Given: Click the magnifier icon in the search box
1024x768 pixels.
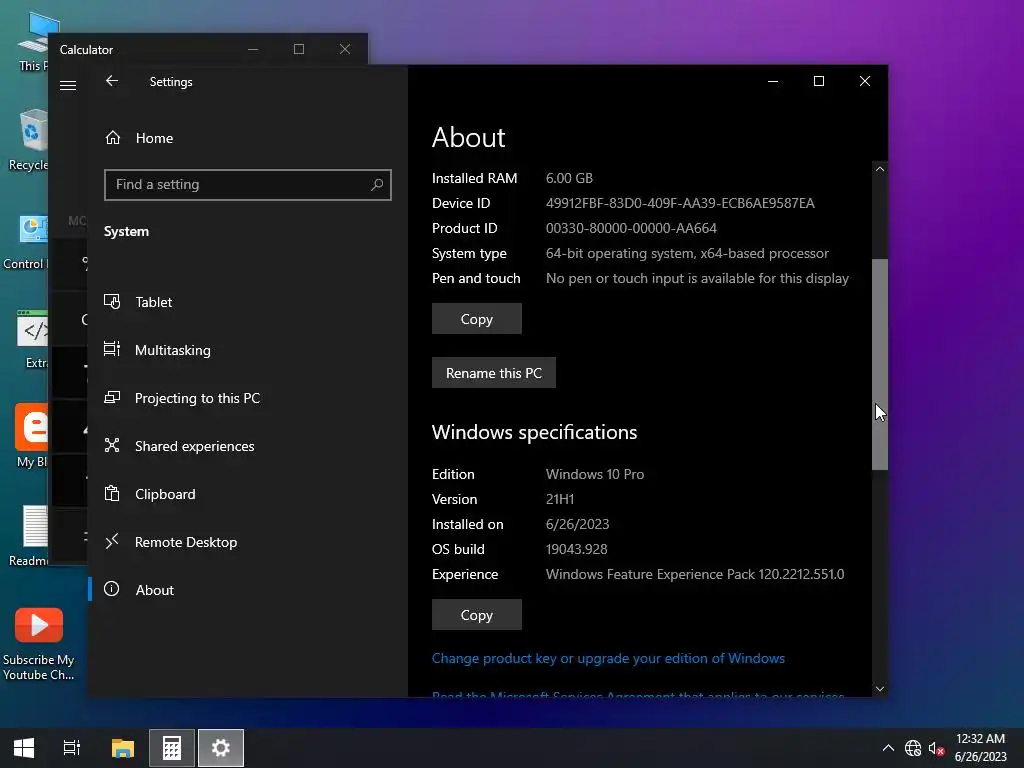Looking at the screenshot, I should click(x=377, y=185).
